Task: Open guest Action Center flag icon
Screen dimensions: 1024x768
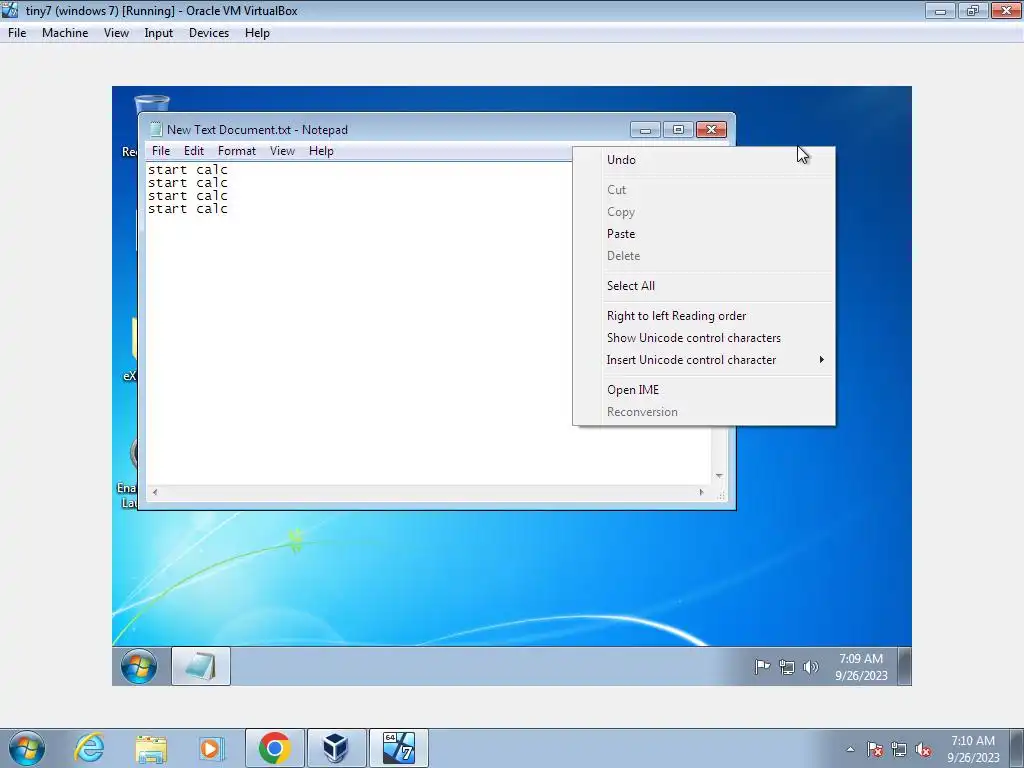Action: pos(762,667)
